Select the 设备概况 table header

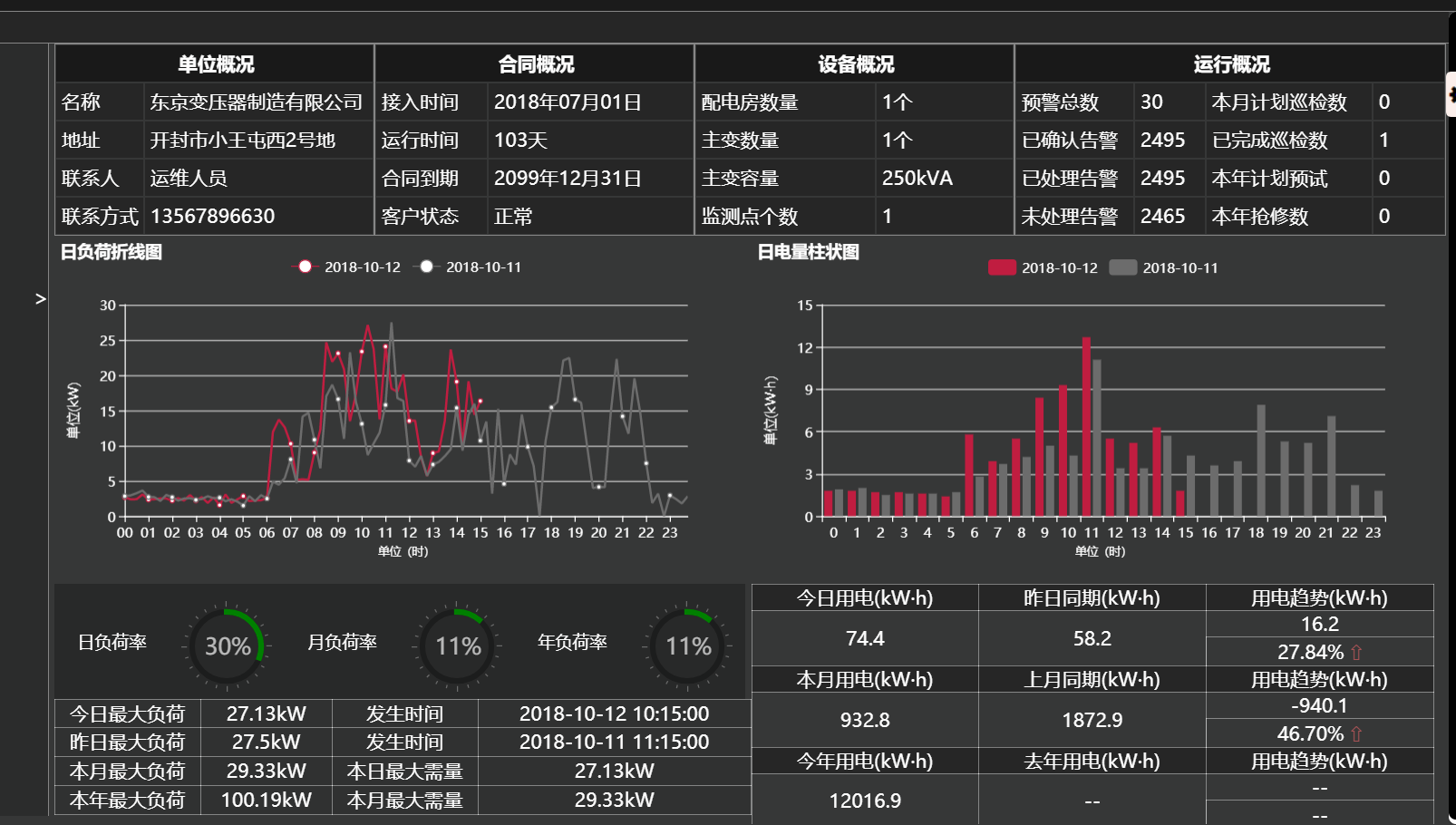[x=855, y=63]
